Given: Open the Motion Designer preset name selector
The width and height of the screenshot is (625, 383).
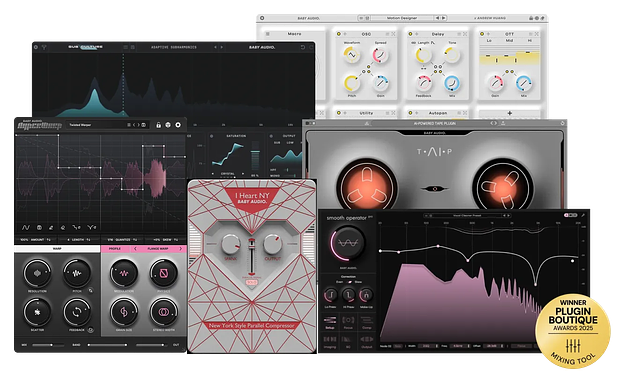Looking at the screenshot, I should tap(402, 18).
